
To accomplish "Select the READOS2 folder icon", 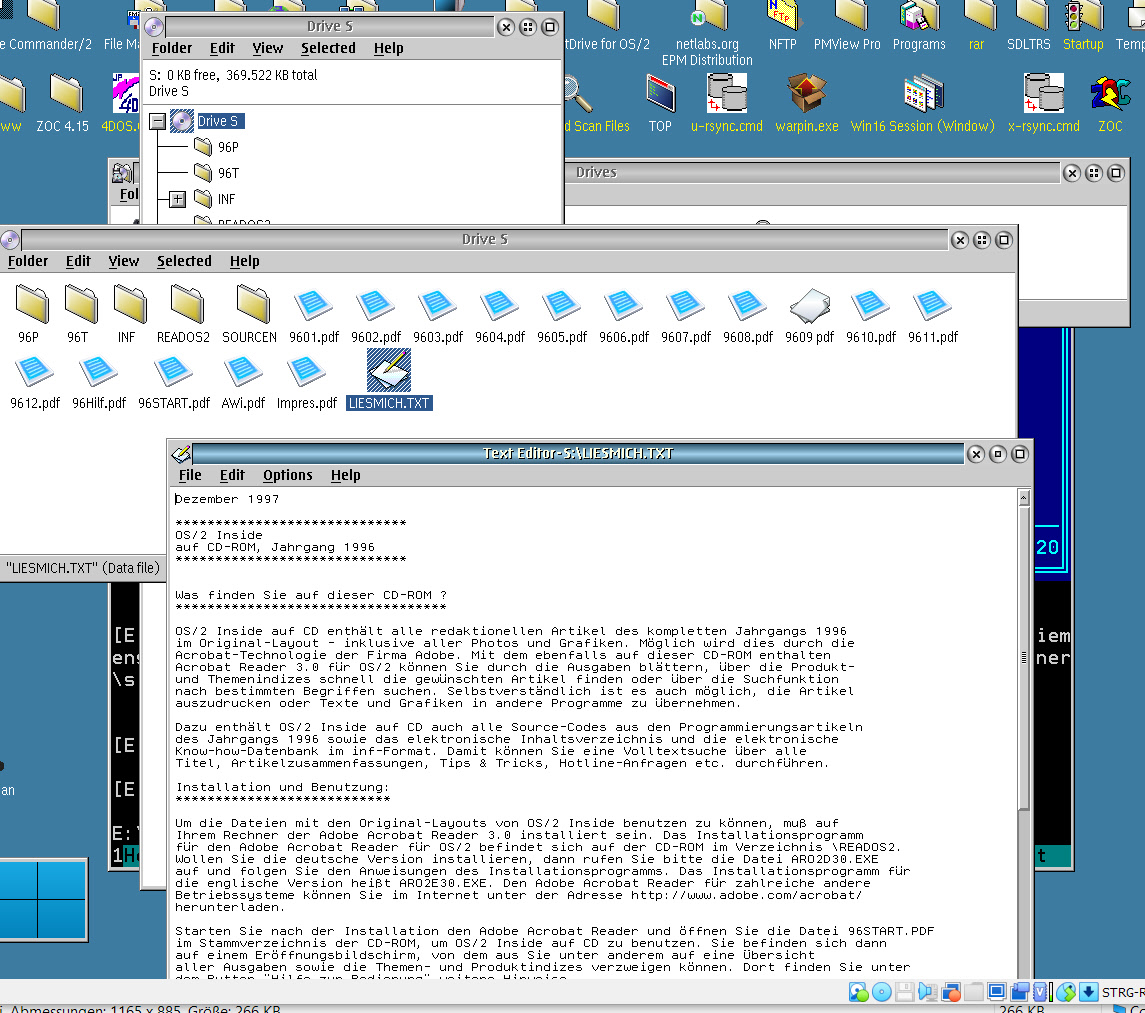I will tap(188, 304).
